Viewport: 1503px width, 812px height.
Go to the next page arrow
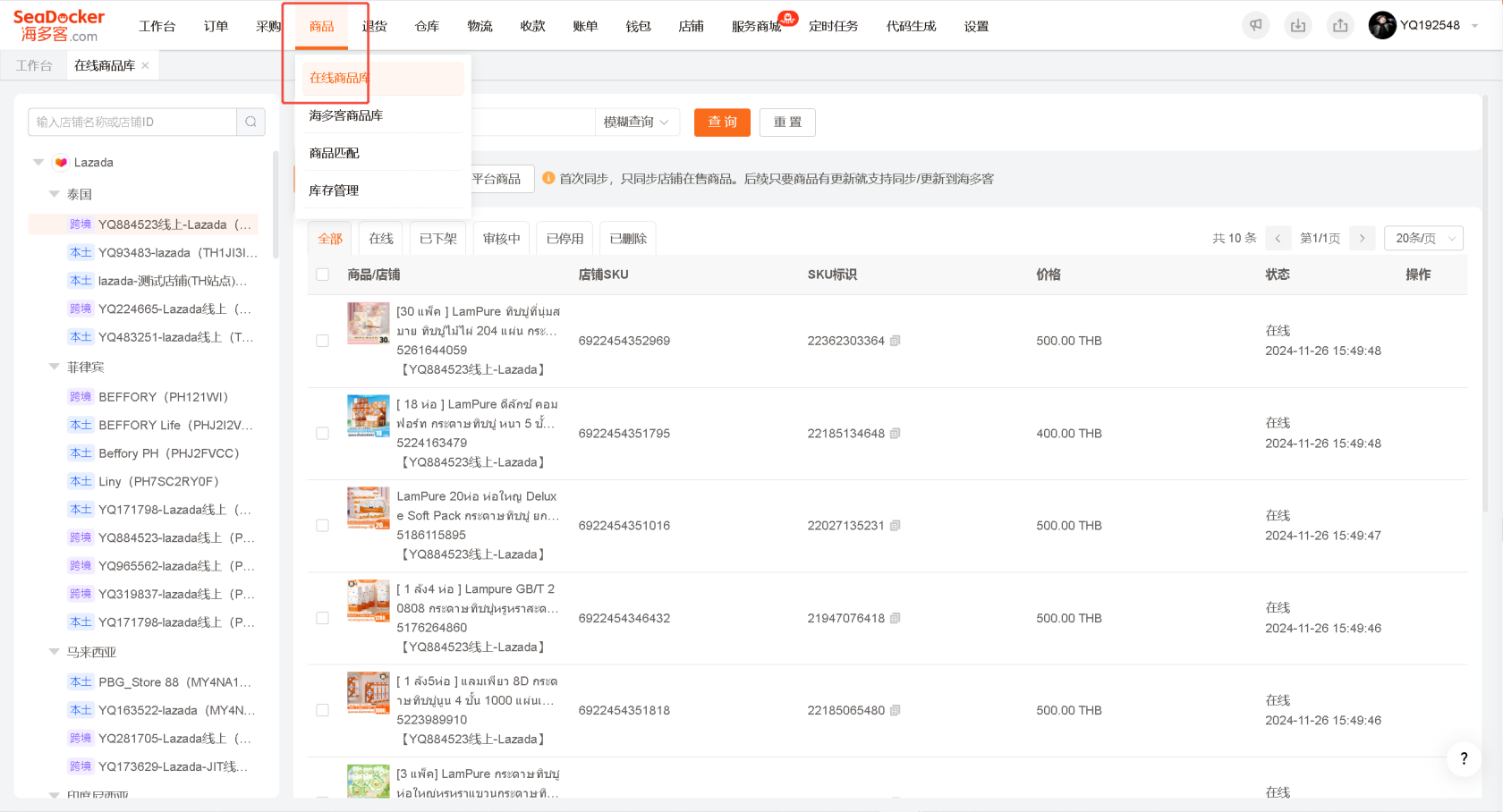pos(1363,238)
